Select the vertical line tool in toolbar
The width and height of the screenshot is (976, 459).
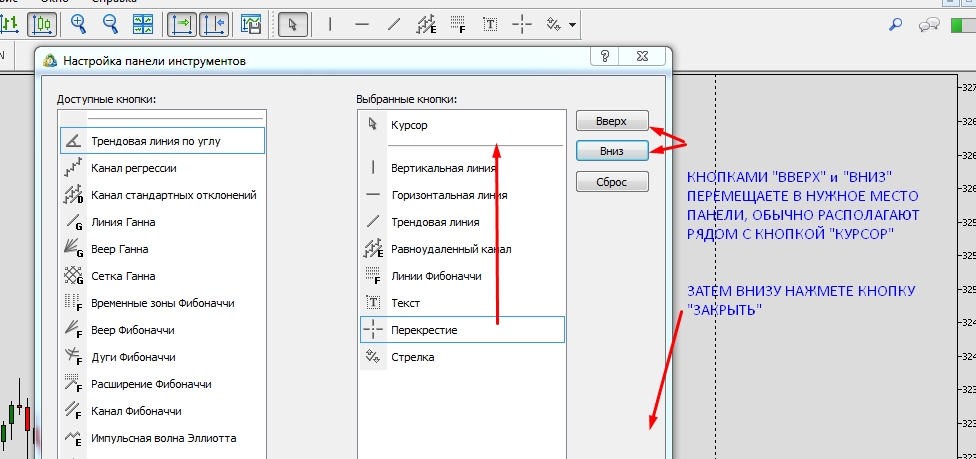click(x=330, y=25)
